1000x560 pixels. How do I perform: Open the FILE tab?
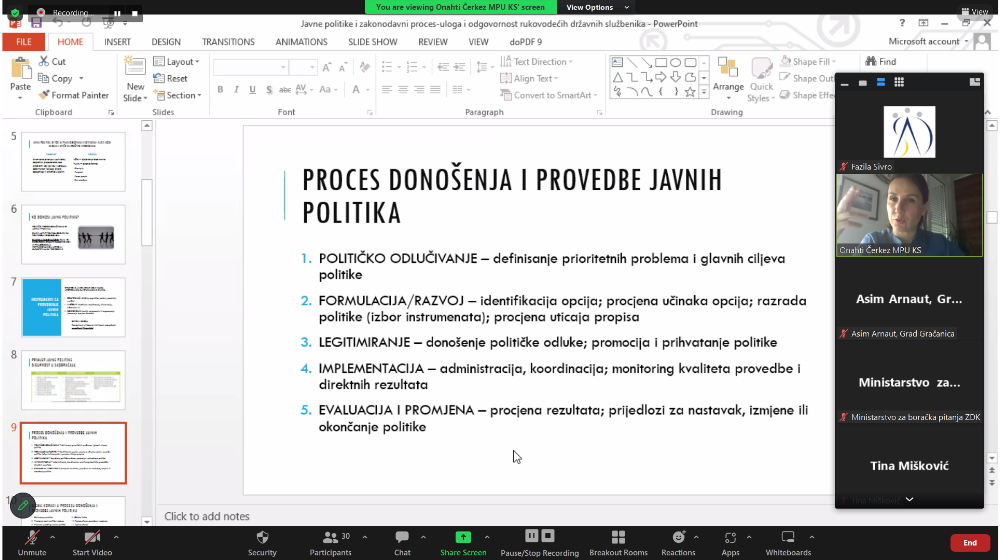pos(24,41)
